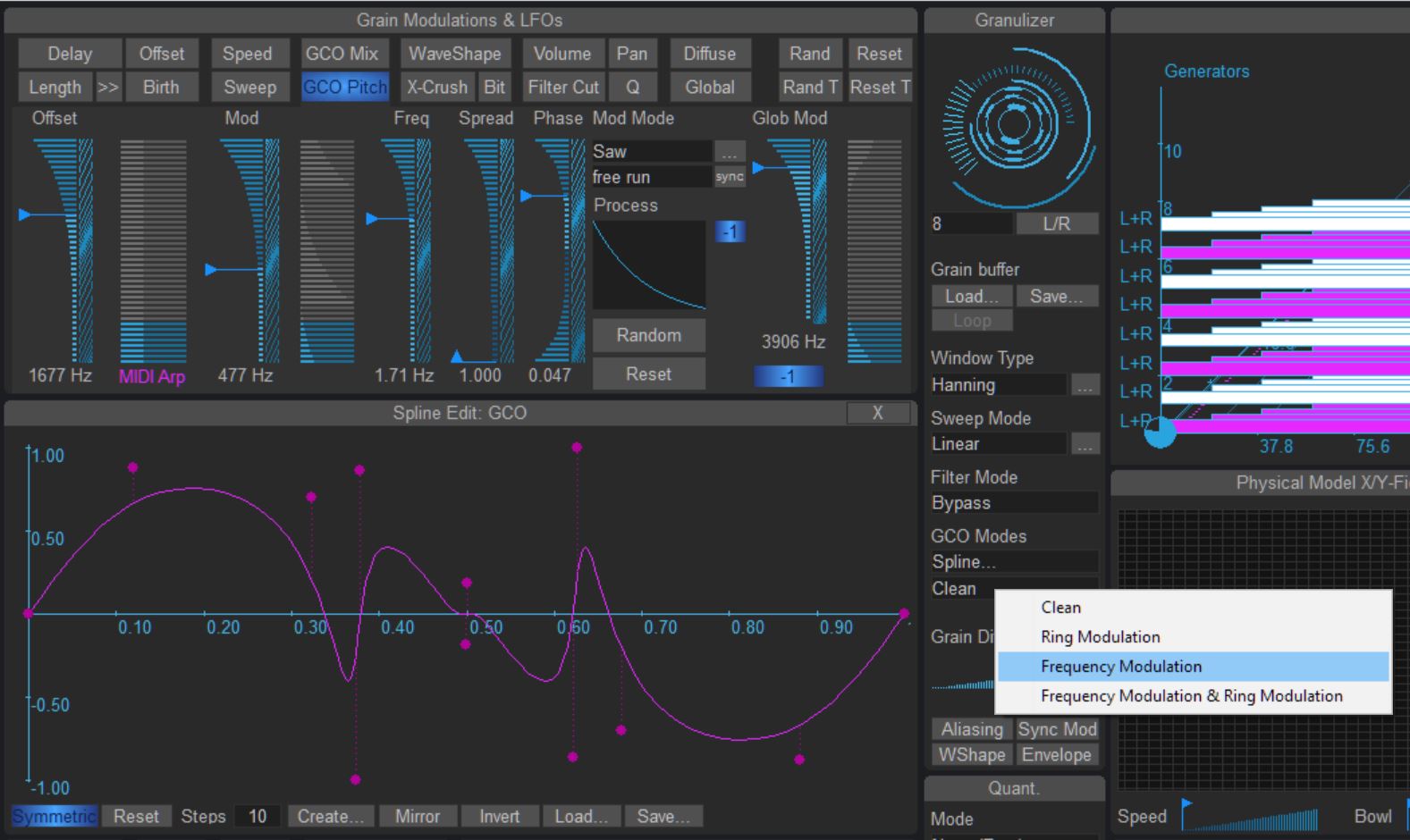
Task: Select Frequency Modulation & Ring Modulation item
Action: (x=1193, y=696)
